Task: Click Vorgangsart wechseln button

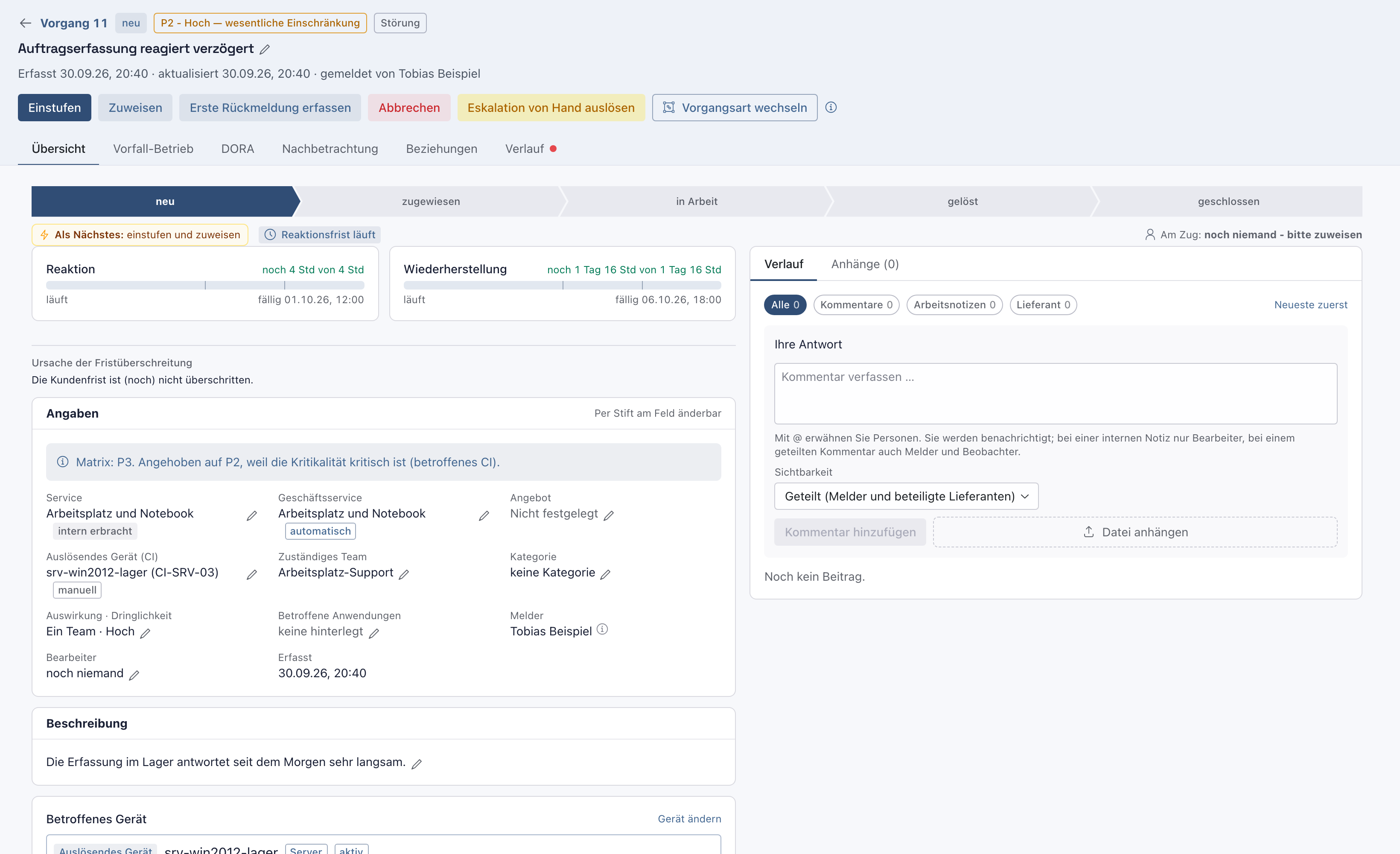Action: click(735, 108)
